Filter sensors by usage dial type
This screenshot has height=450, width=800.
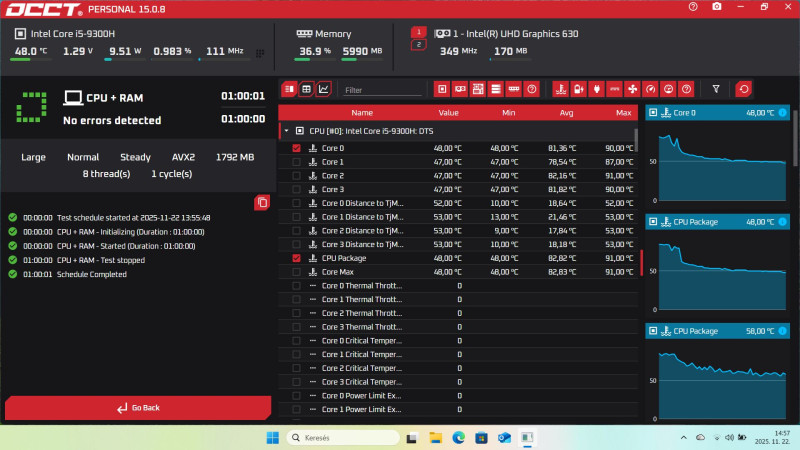click(x=668, y=89)
